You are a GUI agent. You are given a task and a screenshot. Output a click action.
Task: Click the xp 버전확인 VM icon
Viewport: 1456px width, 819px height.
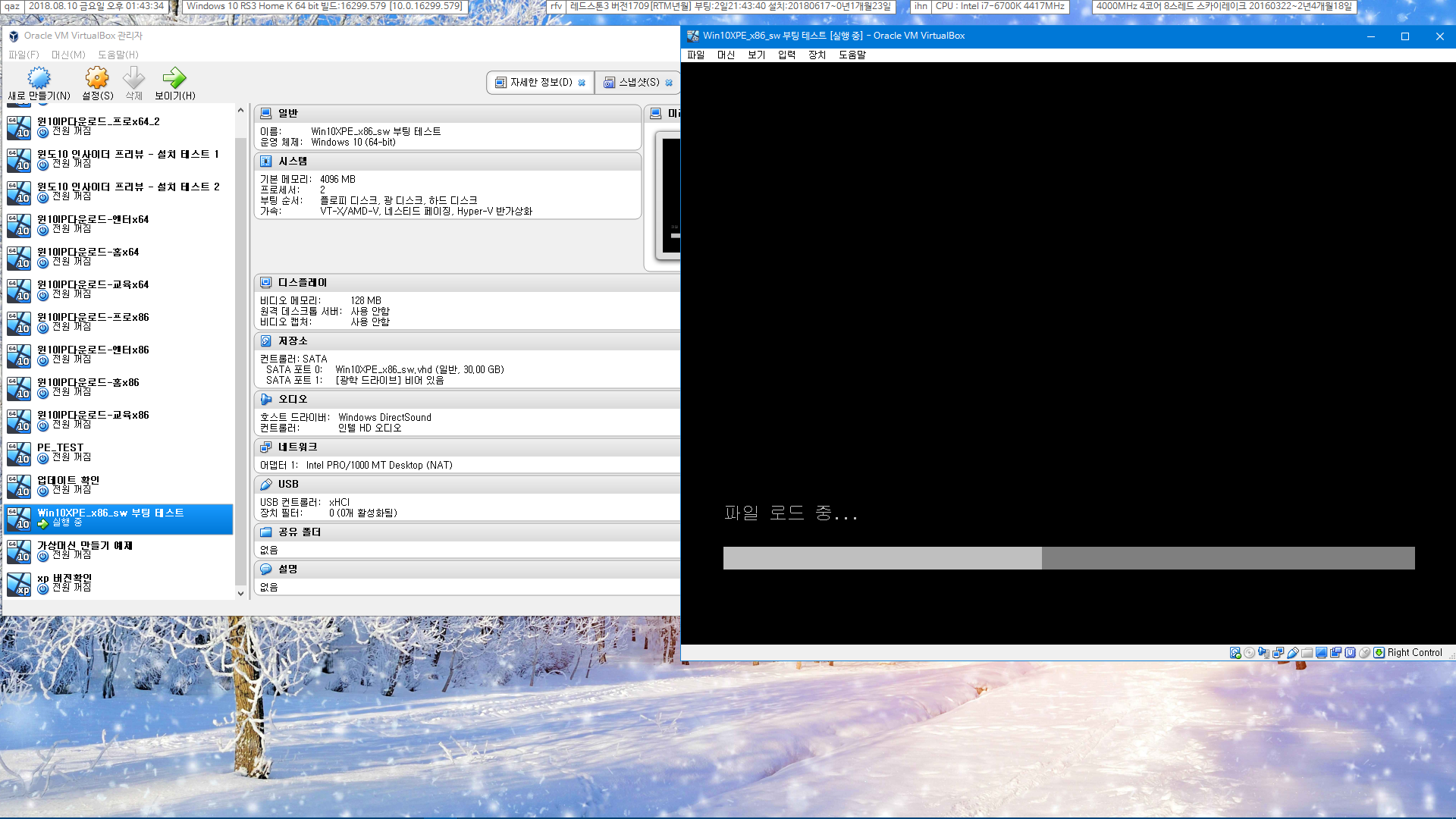19,584
